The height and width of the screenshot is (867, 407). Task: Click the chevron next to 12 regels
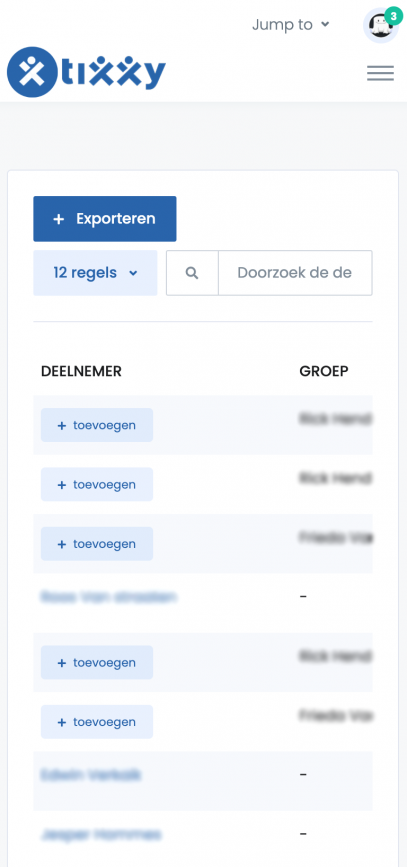point(133,273)
